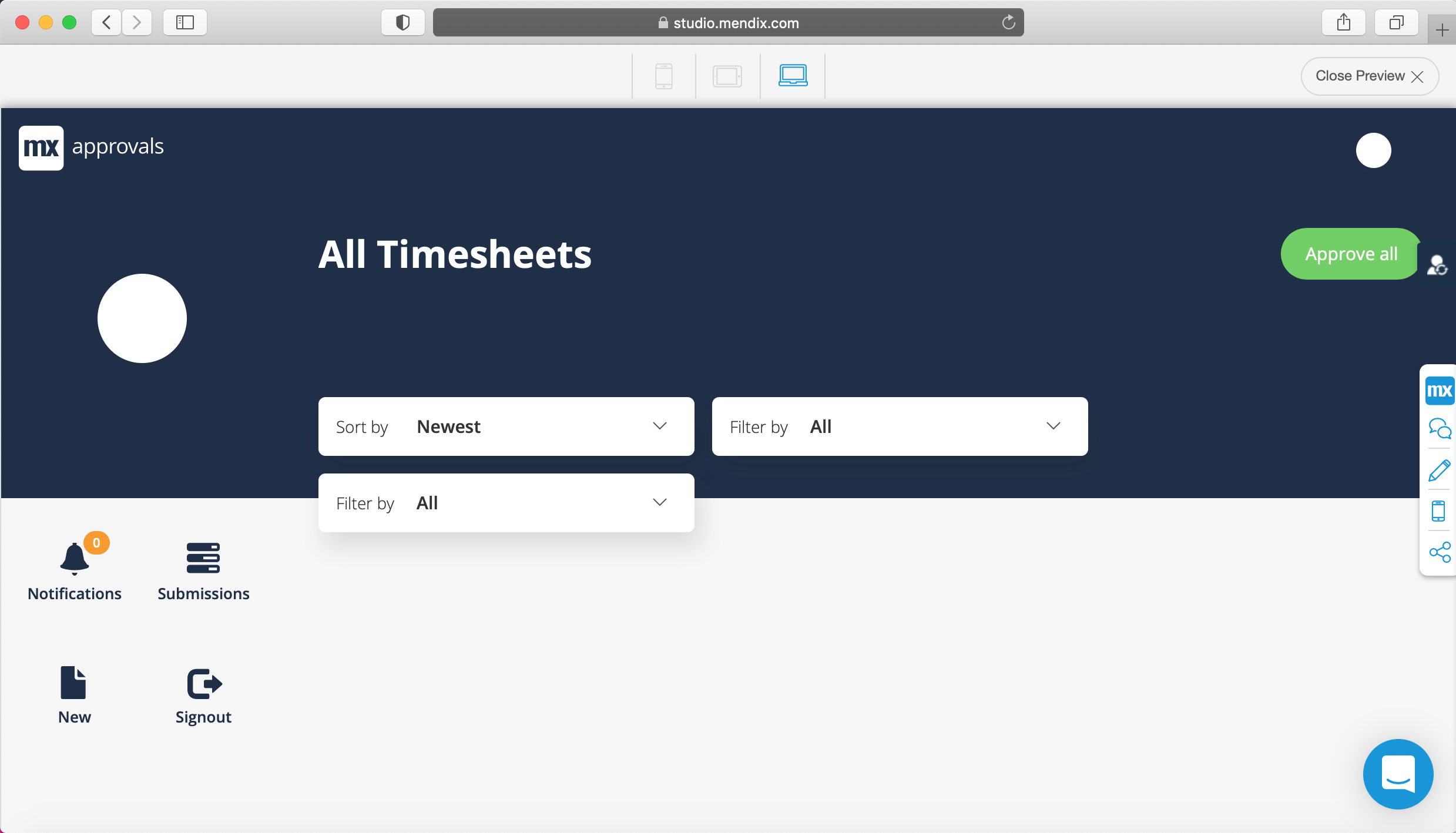This screenshot has height=833, width=1456.
Task: Click the New document icon
Action: coord(73,683)
